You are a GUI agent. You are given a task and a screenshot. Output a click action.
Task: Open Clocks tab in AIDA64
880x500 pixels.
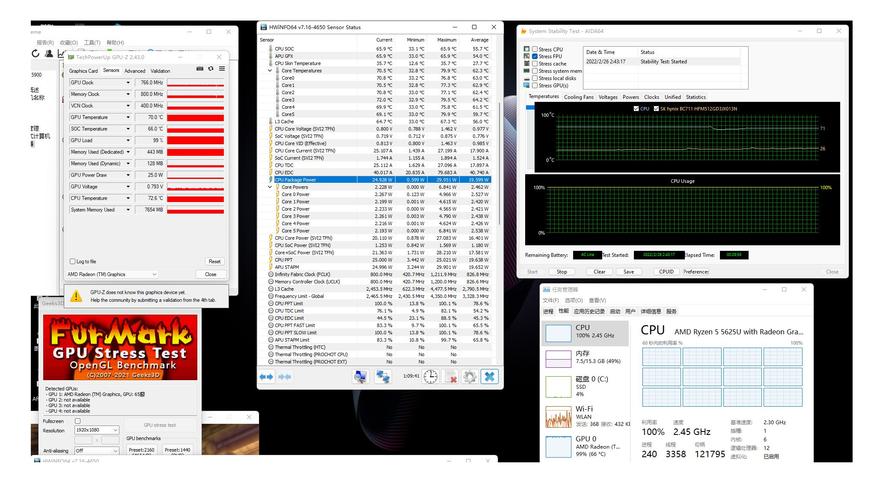click(652, 97)
